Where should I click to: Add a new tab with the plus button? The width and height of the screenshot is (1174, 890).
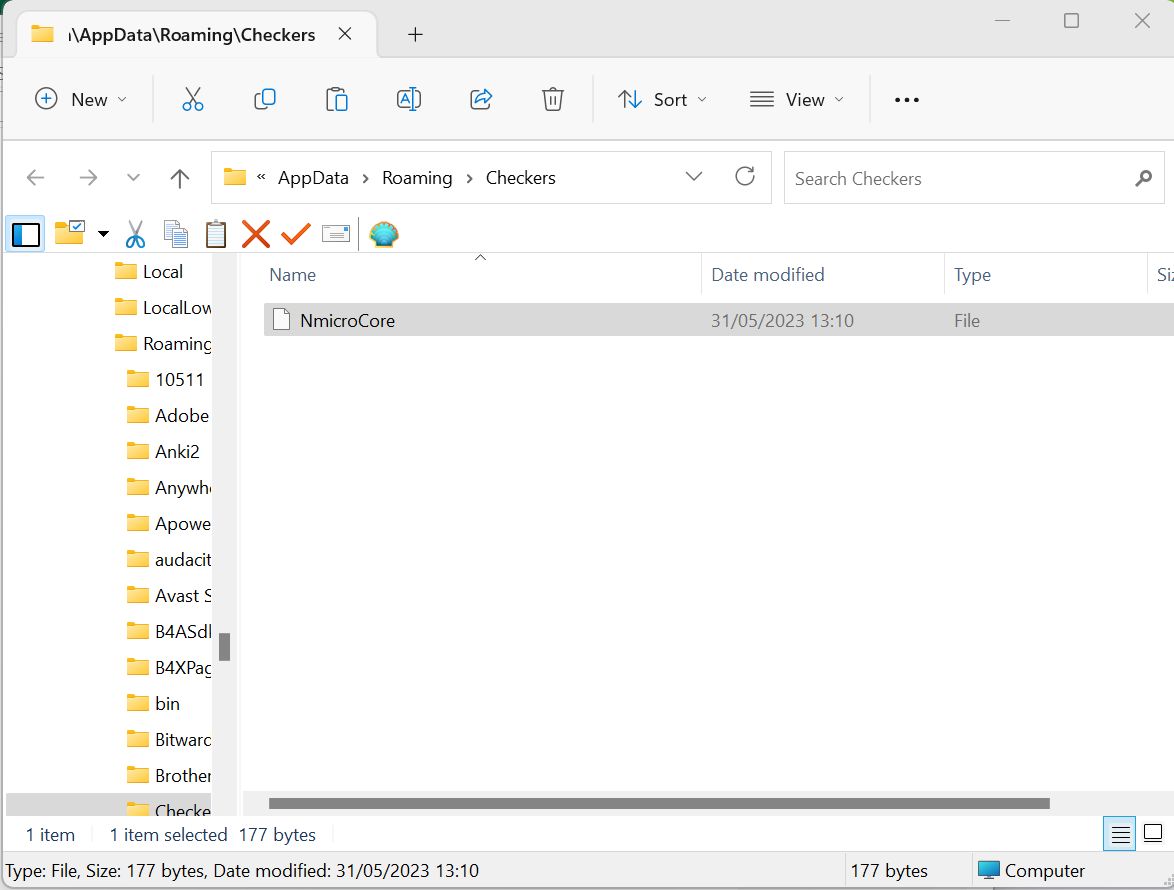tap(415, 34)
